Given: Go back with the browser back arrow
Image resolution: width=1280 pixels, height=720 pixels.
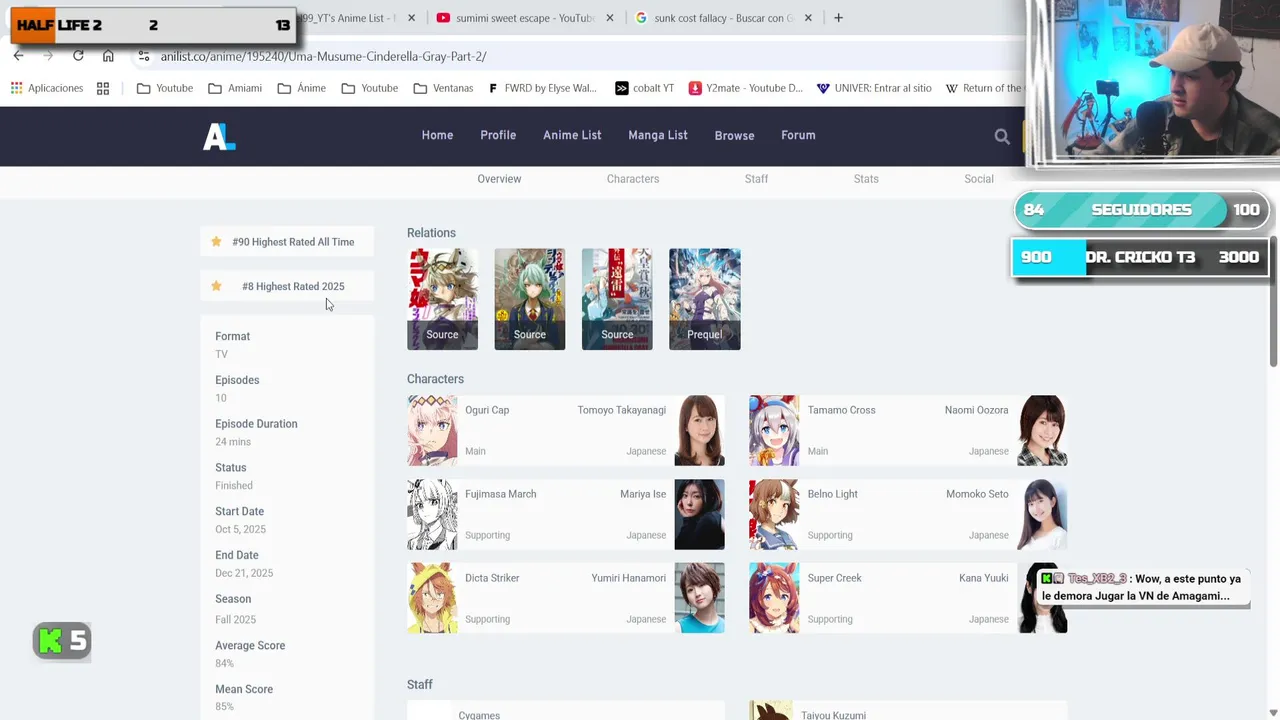Looking at the screenshot, I should click(x=18, y=56).
